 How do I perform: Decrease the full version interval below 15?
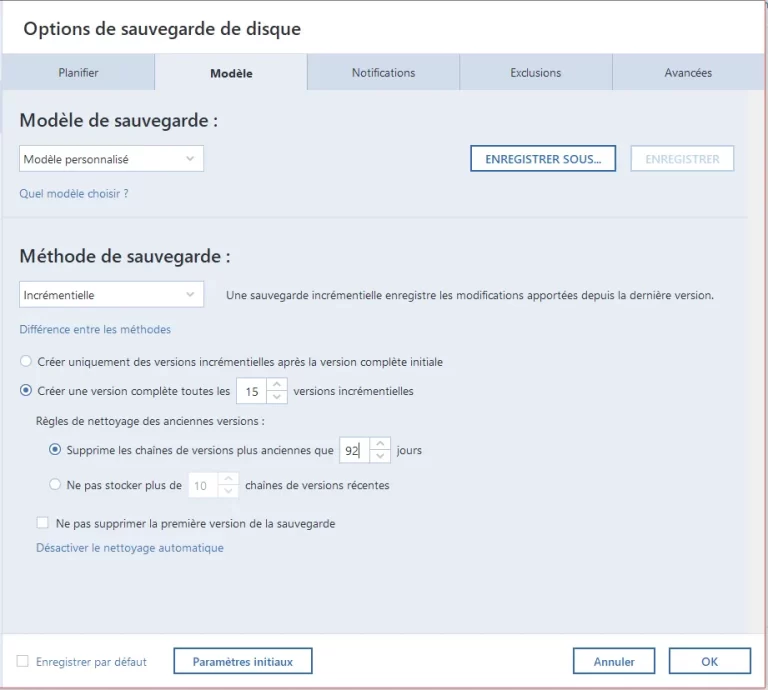click(x=277, y=397)
